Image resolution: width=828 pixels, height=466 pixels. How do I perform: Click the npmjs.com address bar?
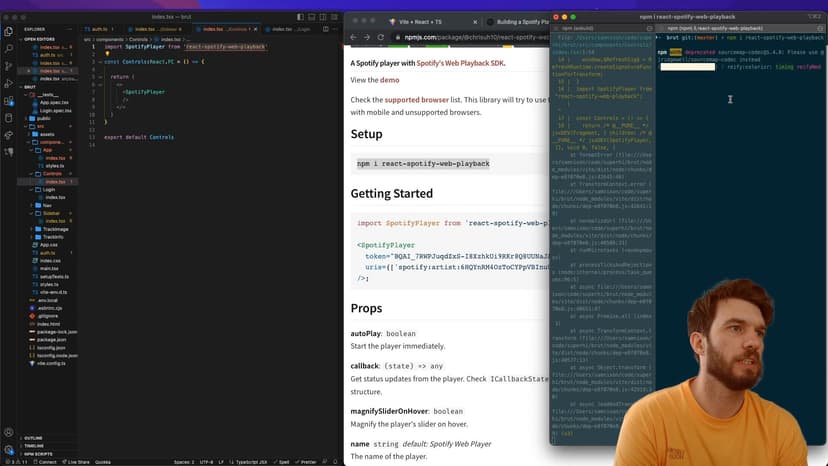472,38
